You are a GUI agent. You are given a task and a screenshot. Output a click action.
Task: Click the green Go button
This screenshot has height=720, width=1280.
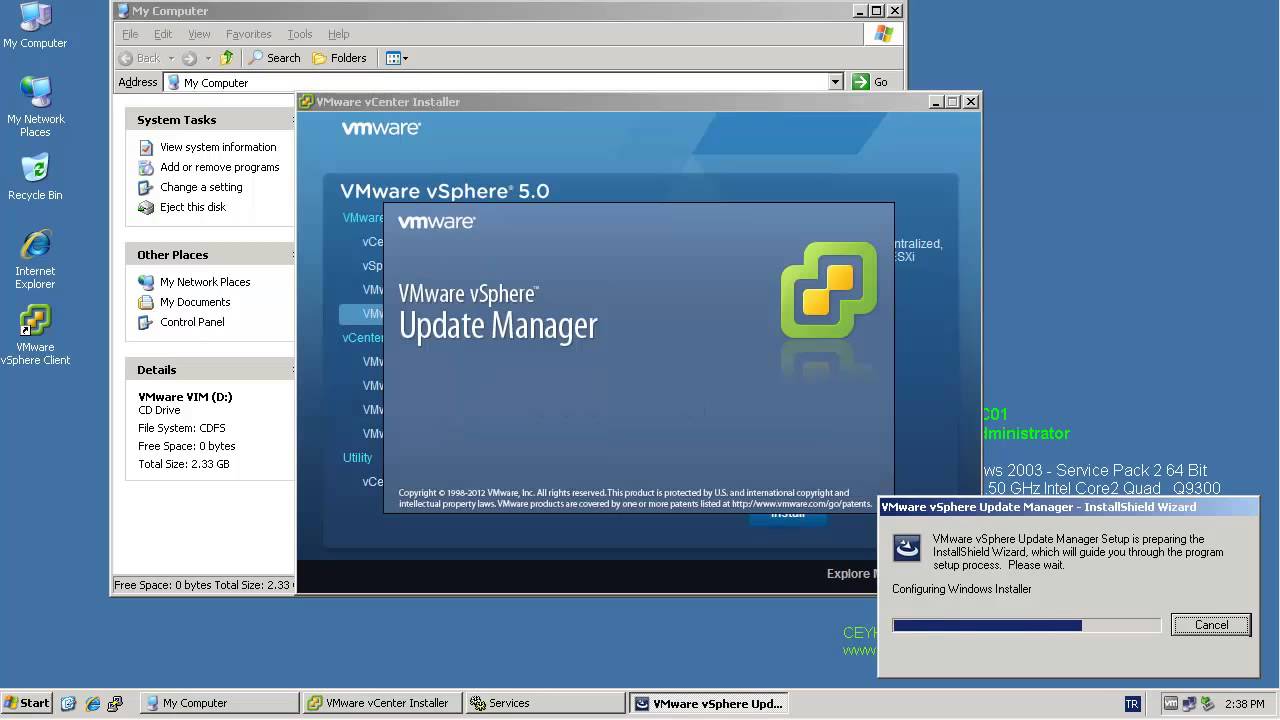pyautogui.click(x=861, y=81)
